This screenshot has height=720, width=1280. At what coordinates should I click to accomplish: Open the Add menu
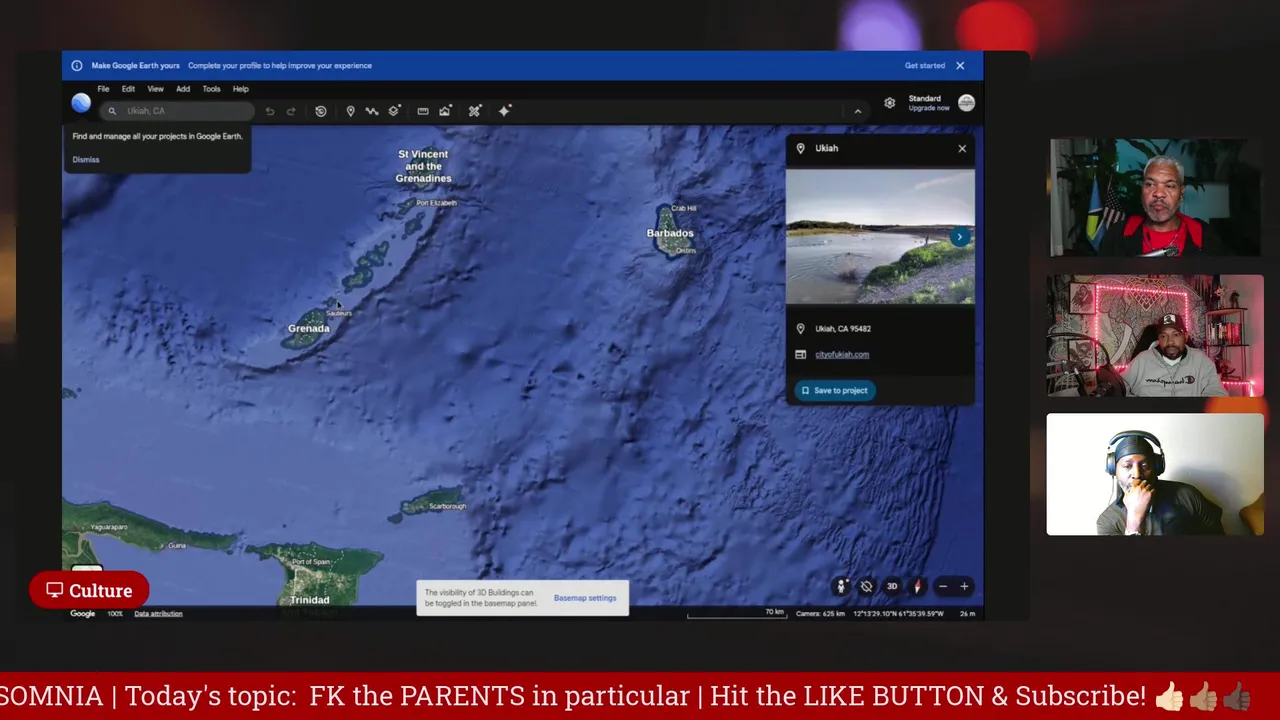pos(183,89)
